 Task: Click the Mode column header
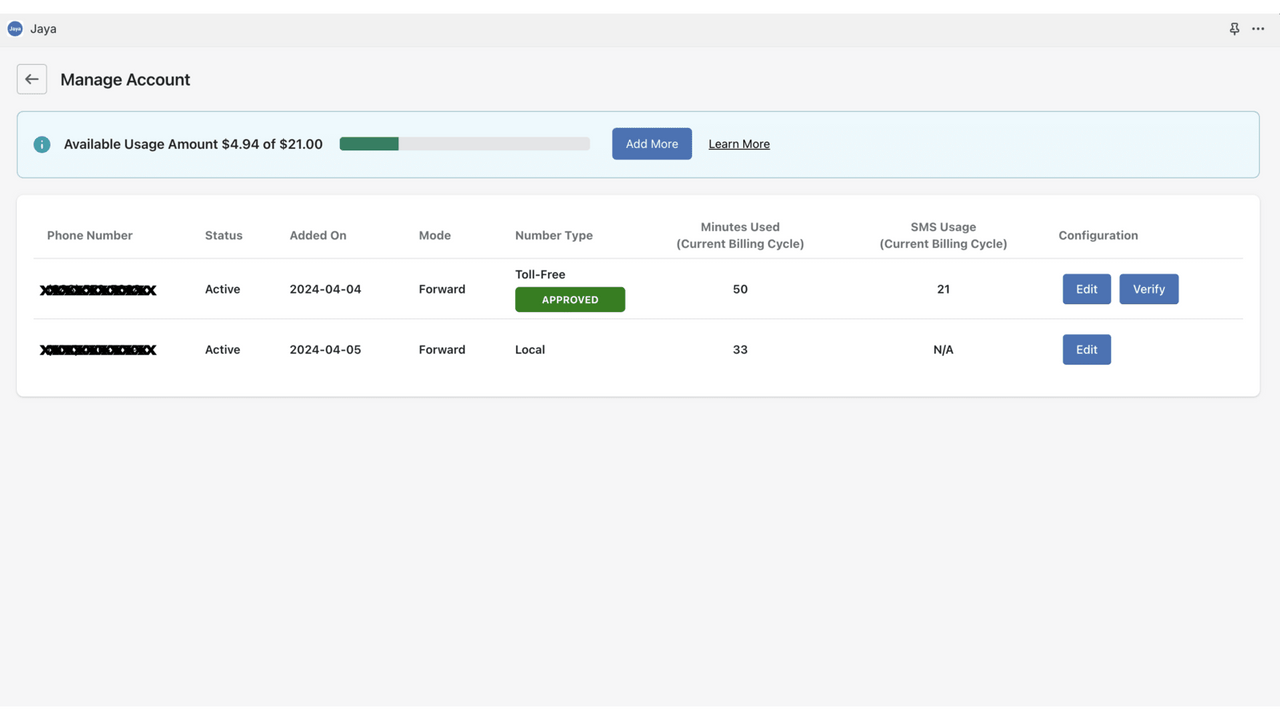(435, 235)
